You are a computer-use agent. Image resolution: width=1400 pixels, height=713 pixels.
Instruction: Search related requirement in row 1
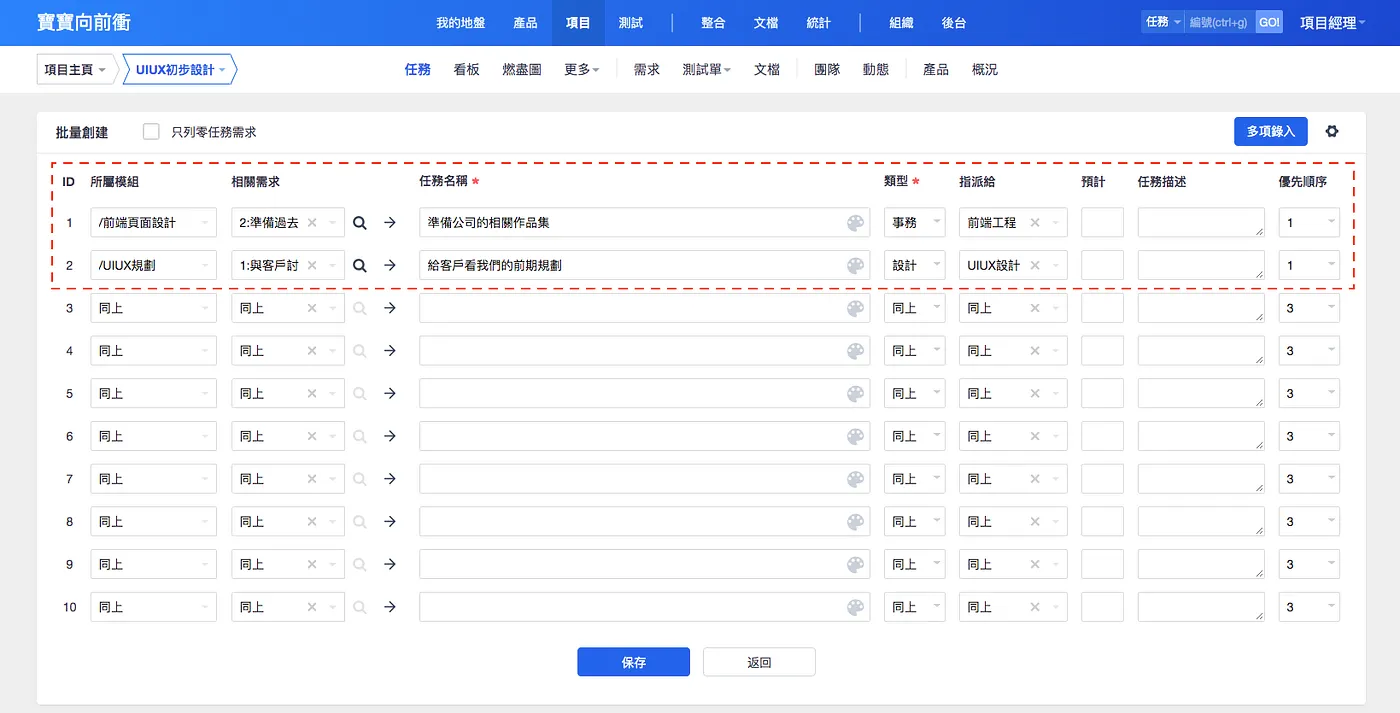tap(360, 223)
